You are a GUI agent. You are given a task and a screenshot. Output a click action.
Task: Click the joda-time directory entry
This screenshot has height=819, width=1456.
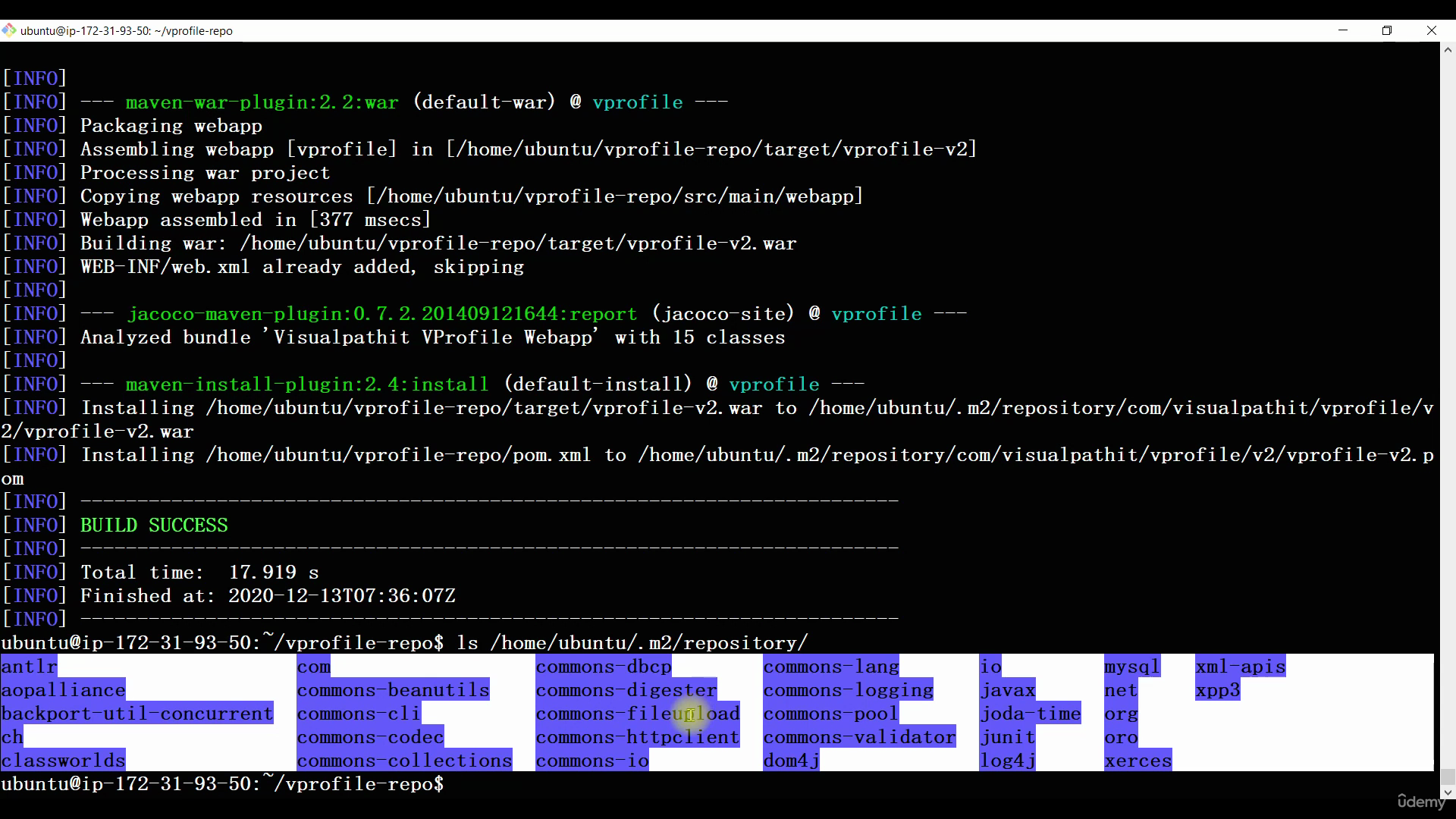pyautogui.click(x=1030, y=714)
